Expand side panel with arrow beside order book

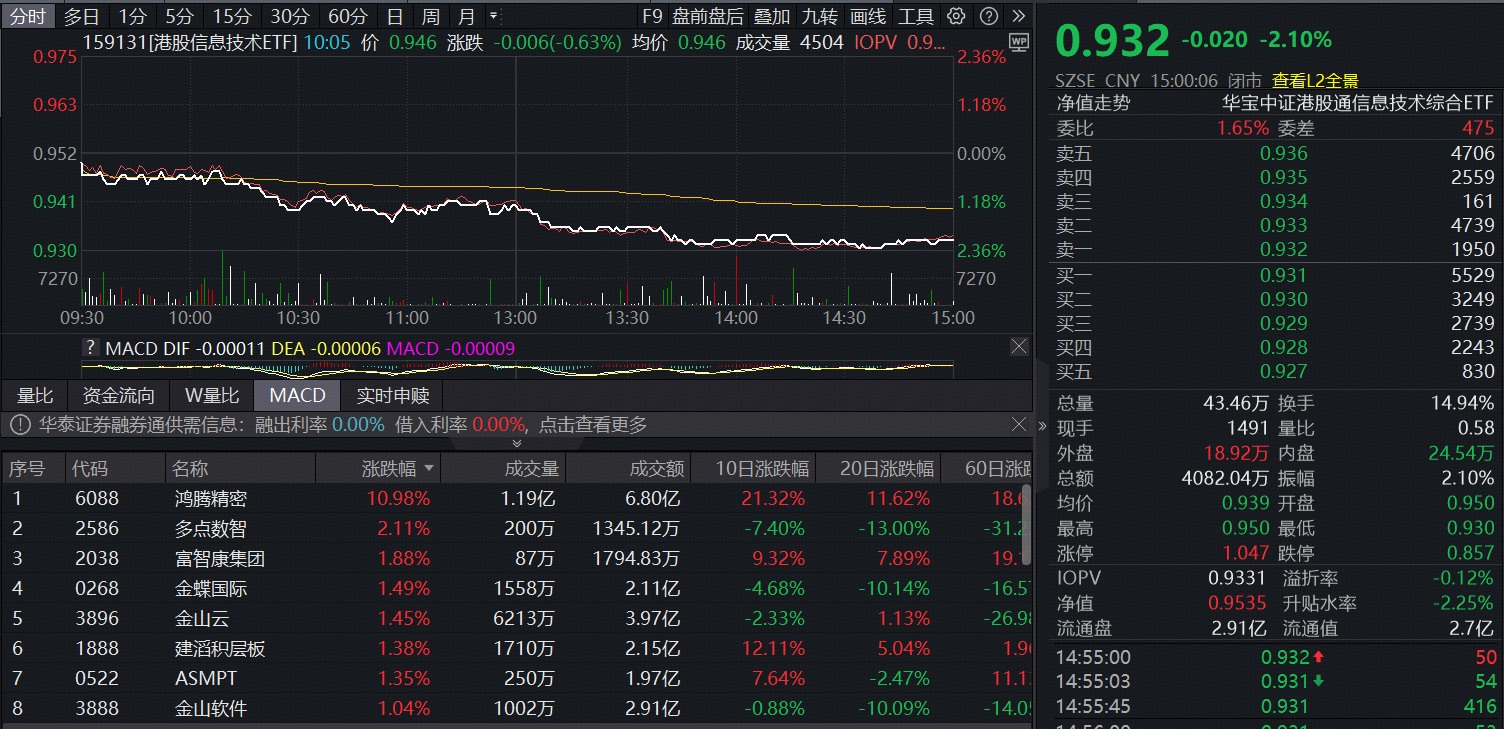tap(1042, 425)
